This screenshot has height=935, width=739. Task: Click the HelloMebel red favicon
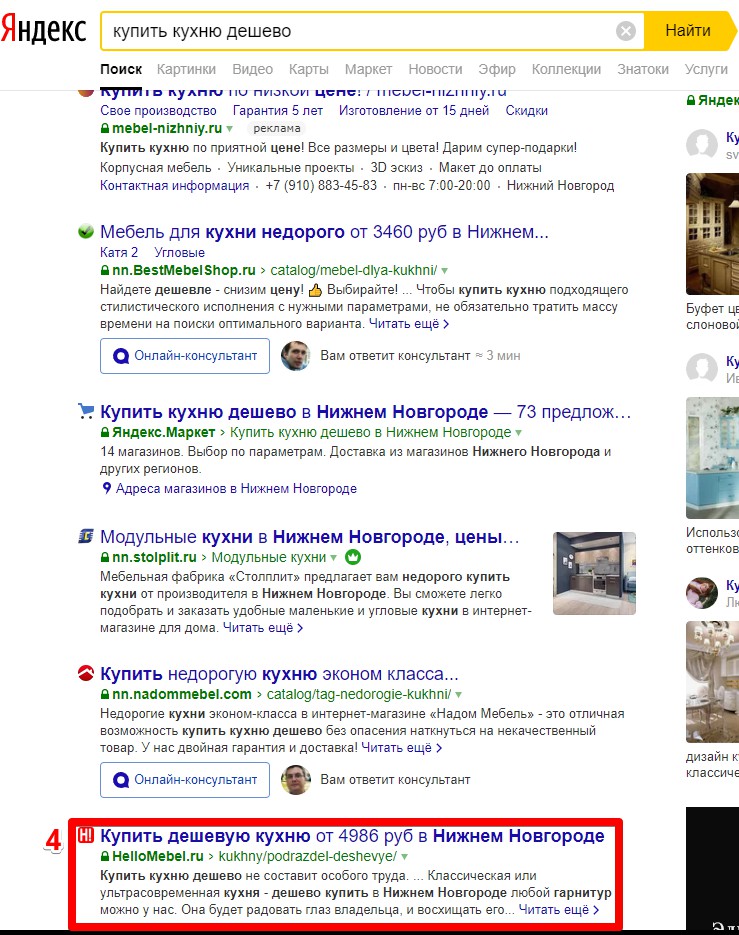(x=86, y=835)
